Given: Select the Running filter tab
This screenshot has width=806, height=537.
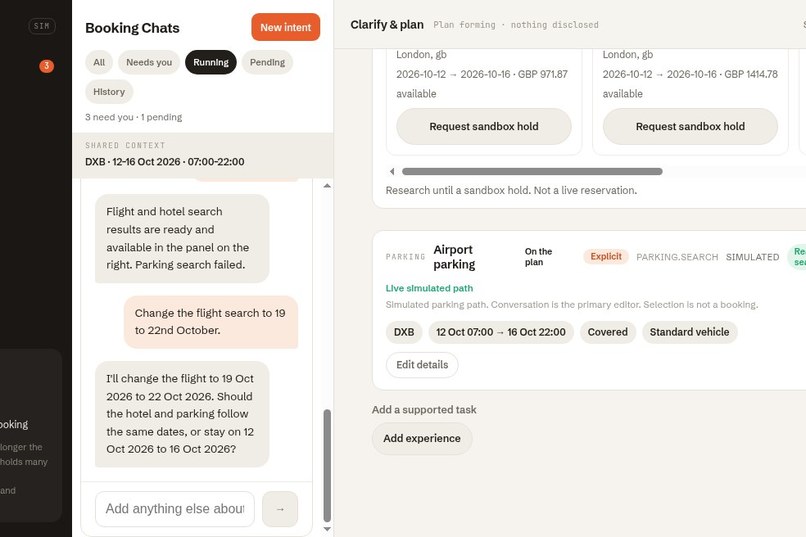Looking at the screenshot, I should [x=211, y=62].
